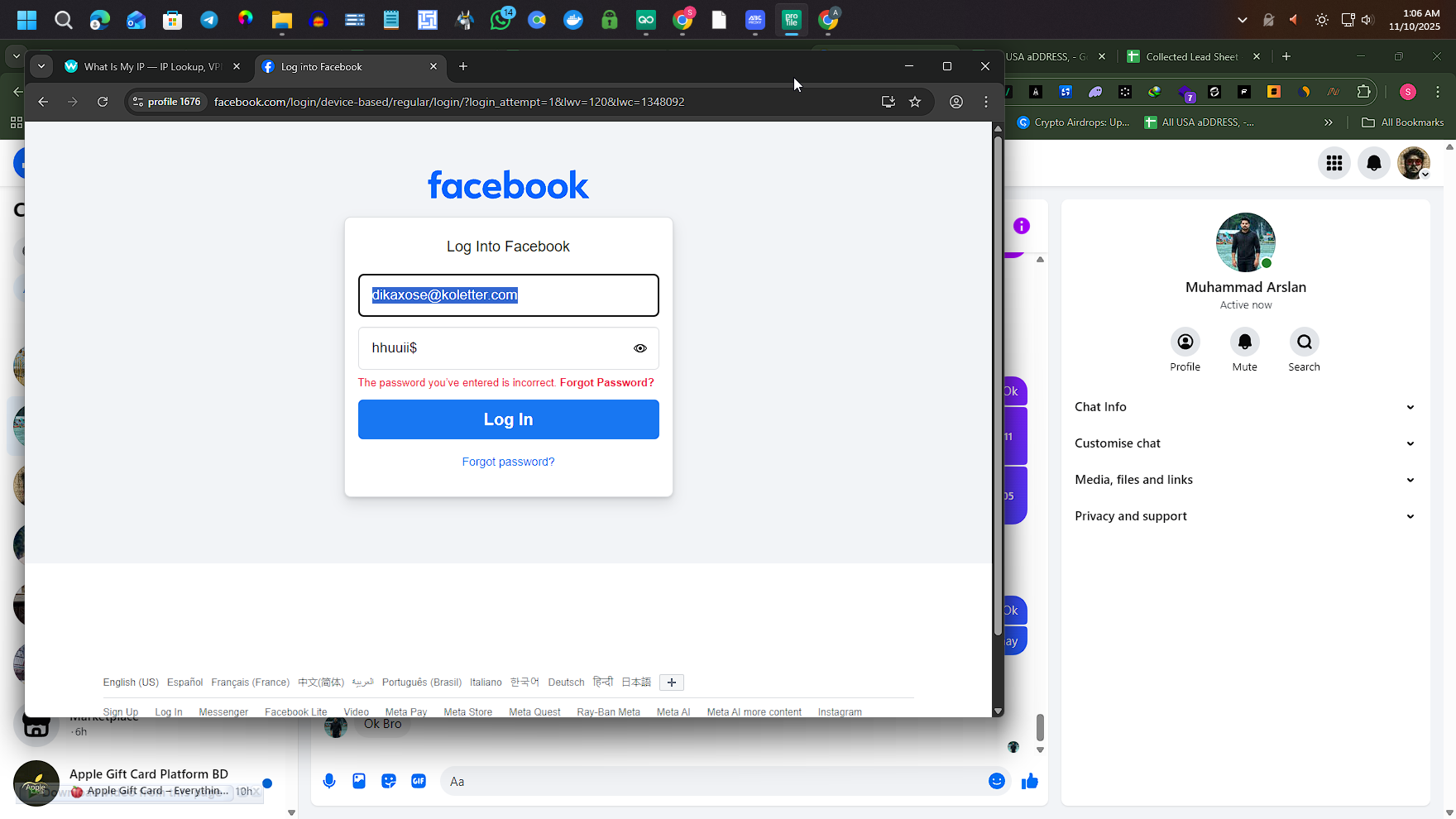Expand Media, files and links section
This screenshot has width=1456, height=819.
(x=1245, y=480)
